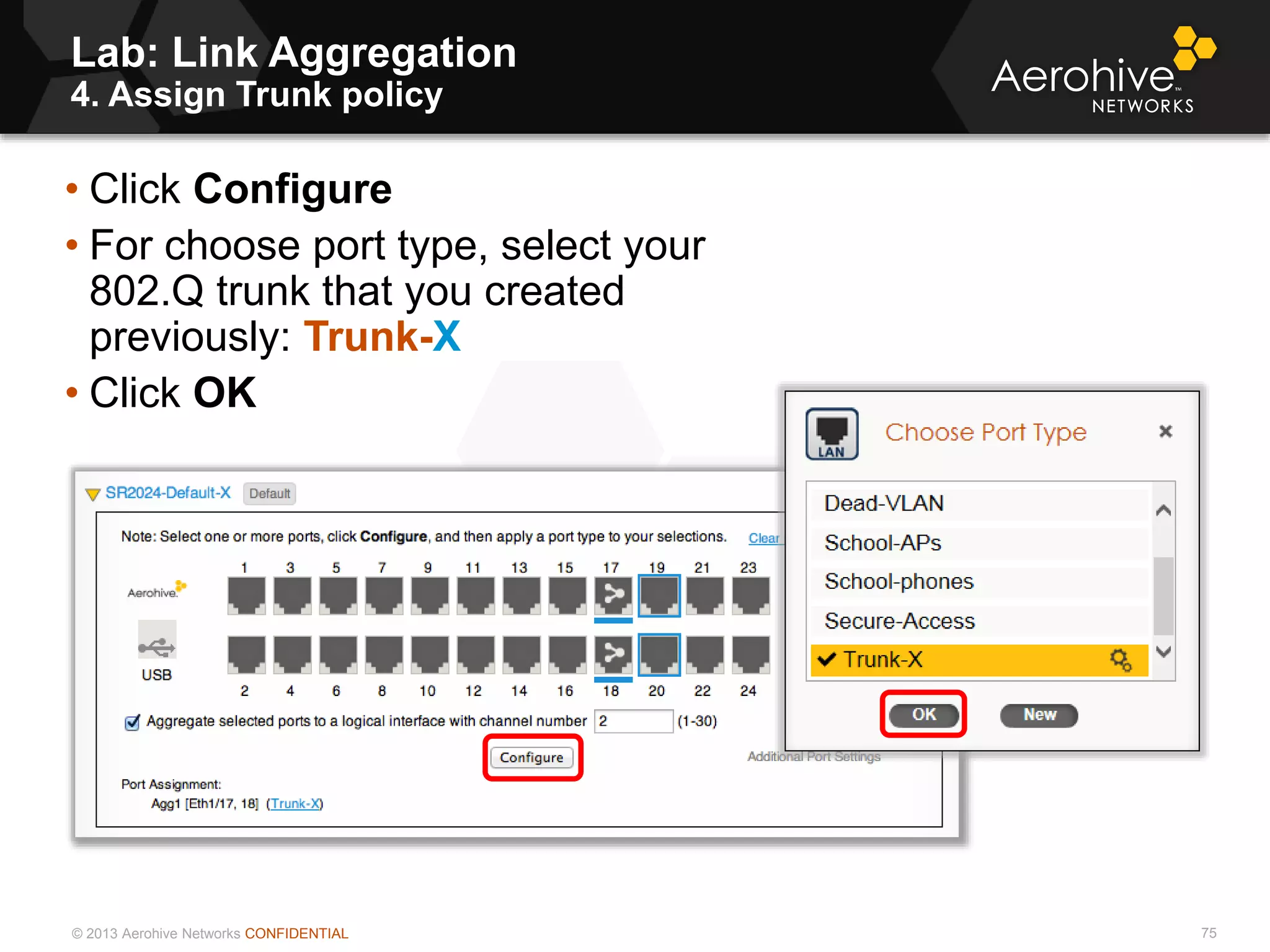1270x952 pixels.
Task: Select switch port 14
Action: pyautogui.click(x=522, y=654)
